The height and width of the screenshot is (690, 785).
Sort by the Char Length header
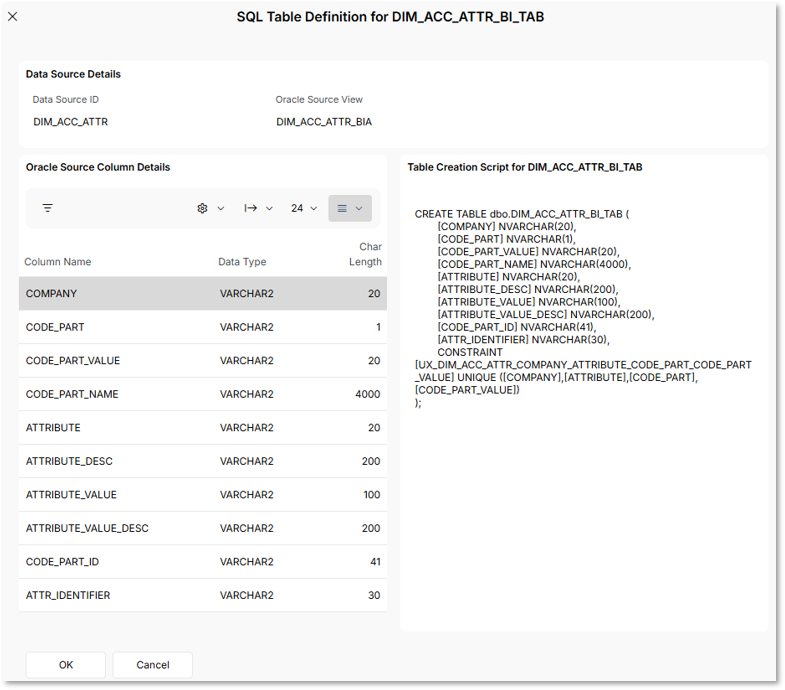point(365,254)
